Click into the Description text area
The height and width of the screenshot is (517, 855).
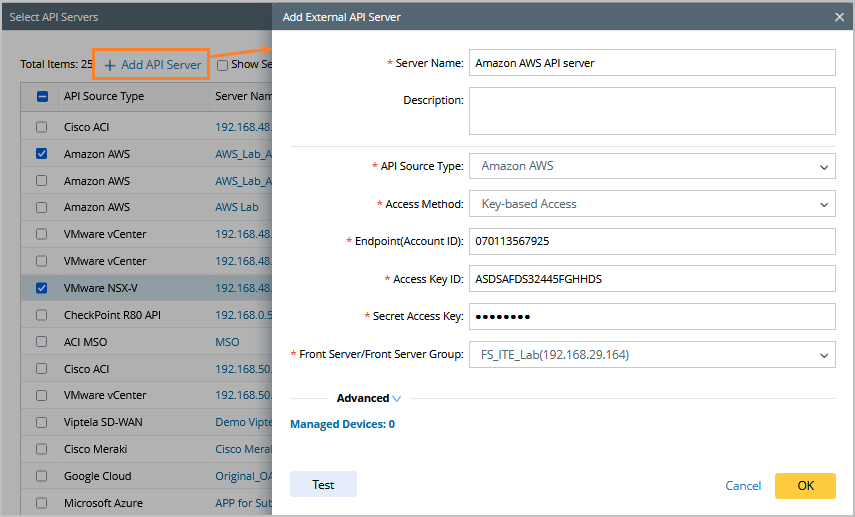point(651,110)
